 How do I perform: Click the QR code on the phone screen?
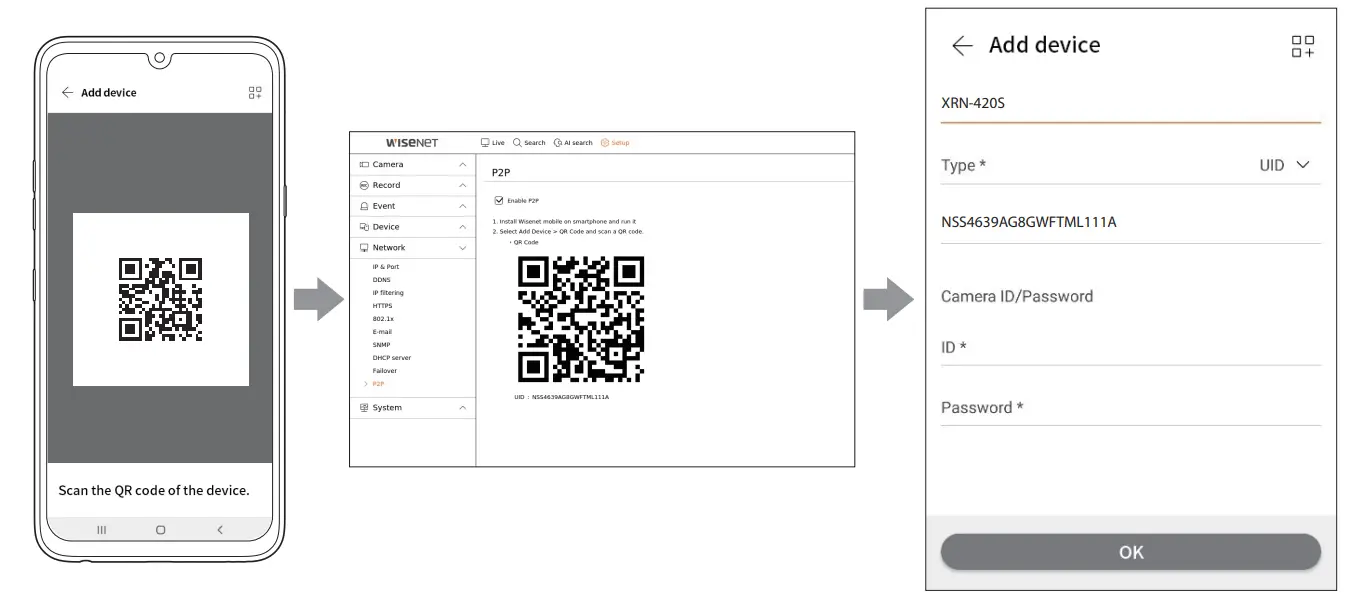point(160,299)
